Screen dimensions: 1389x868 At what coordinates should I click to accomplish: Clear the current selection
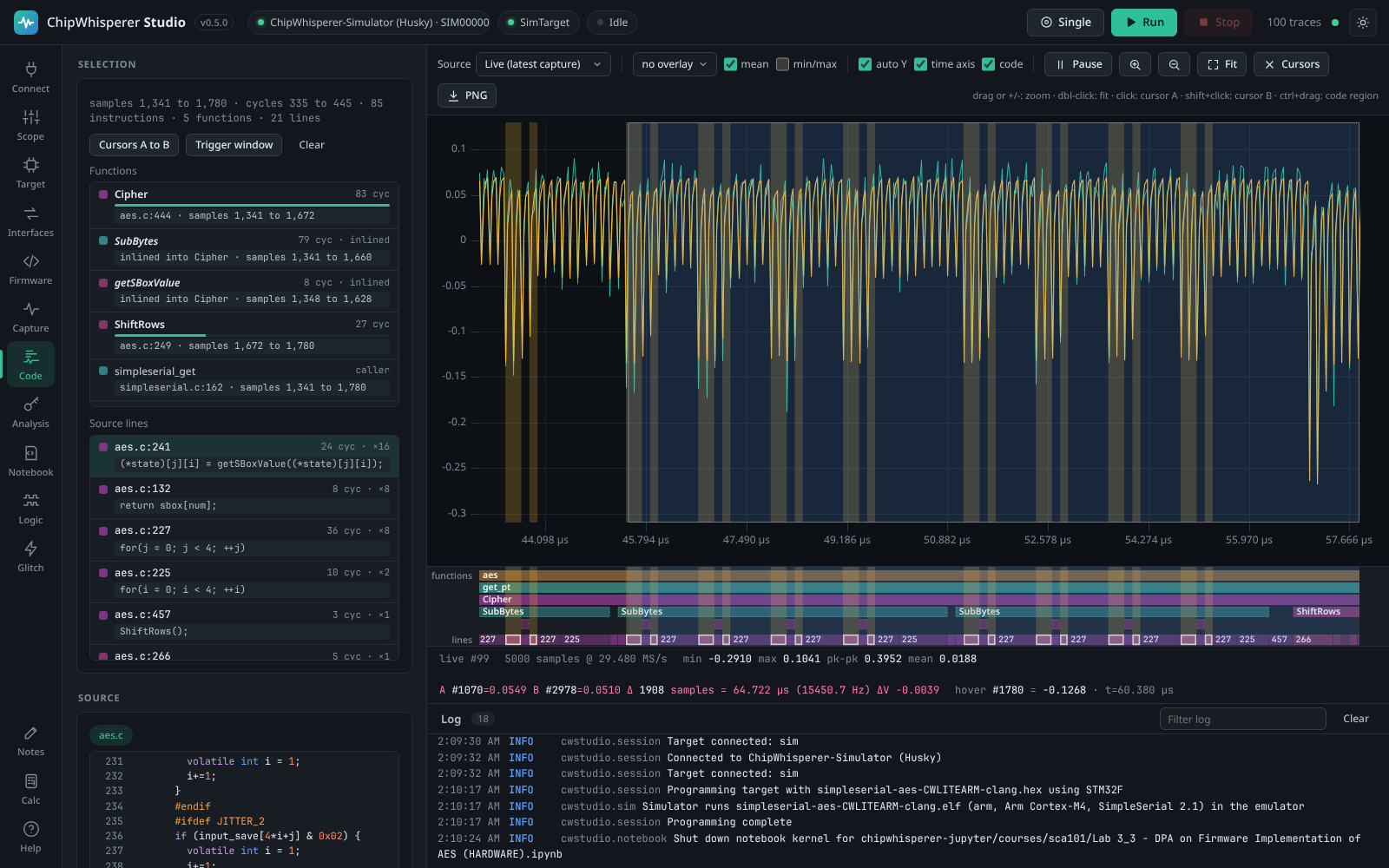(x=312, y=145)
